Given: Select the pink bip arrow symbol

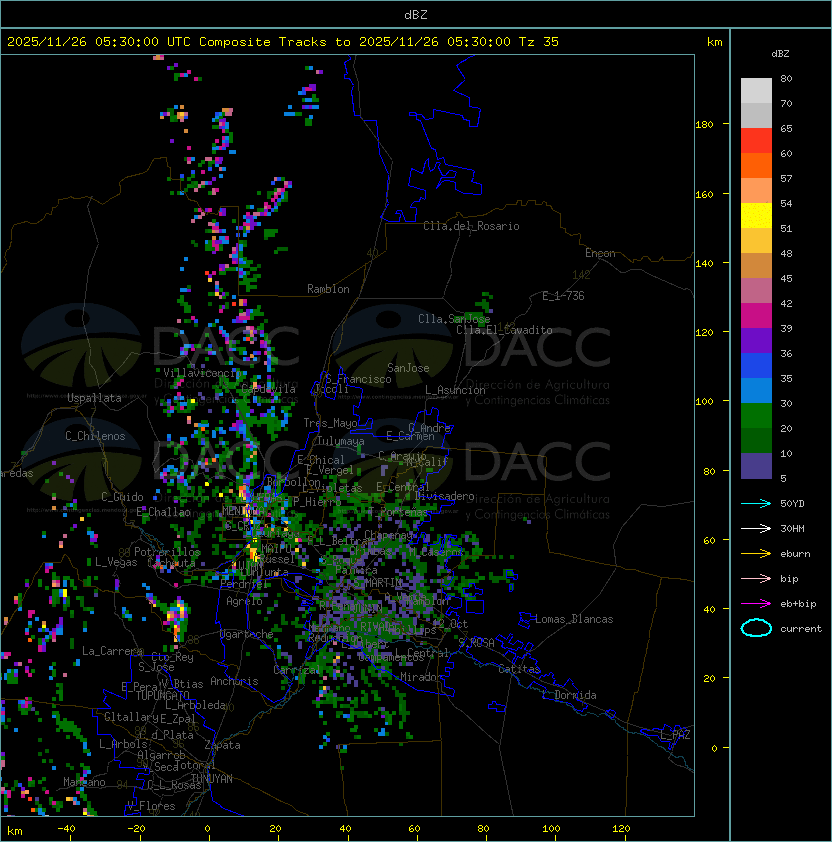Looking at the screenshot, I should [756, 579].
